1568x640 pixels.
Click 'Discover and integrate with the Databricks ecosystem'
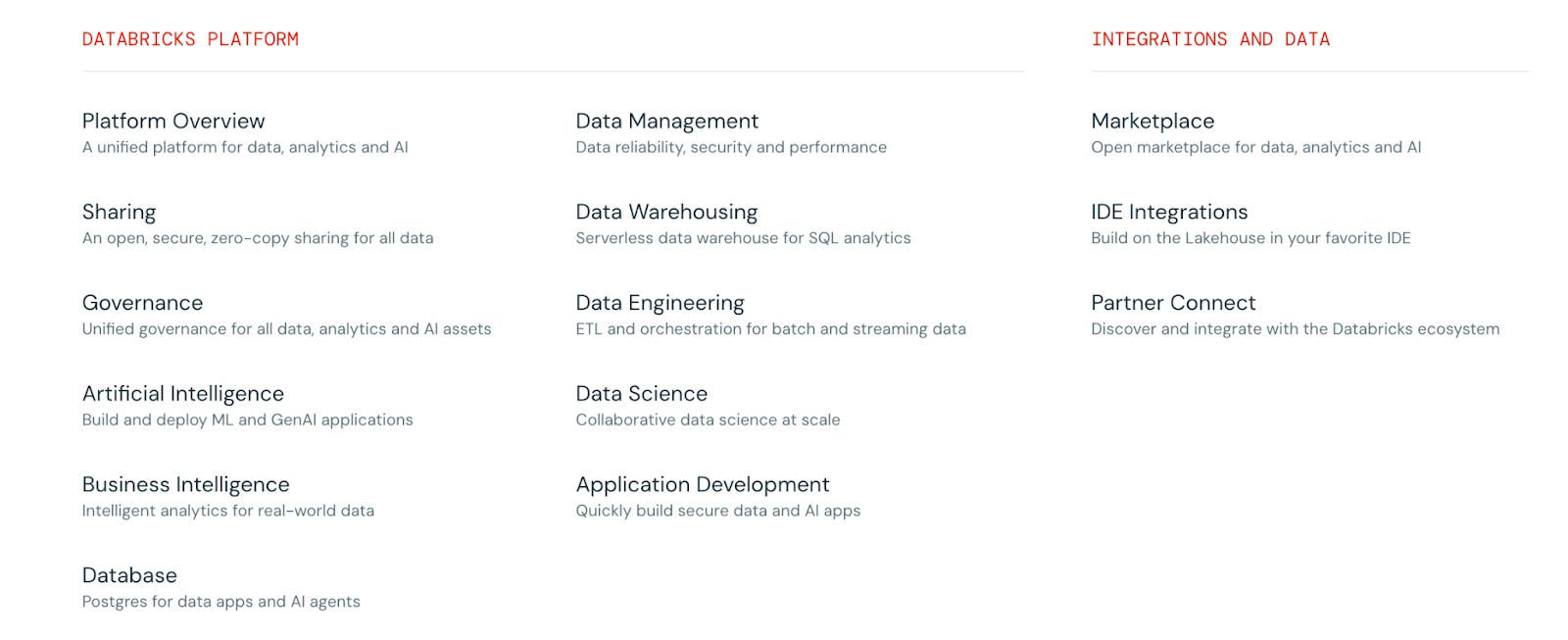(x=1295, y=329)
